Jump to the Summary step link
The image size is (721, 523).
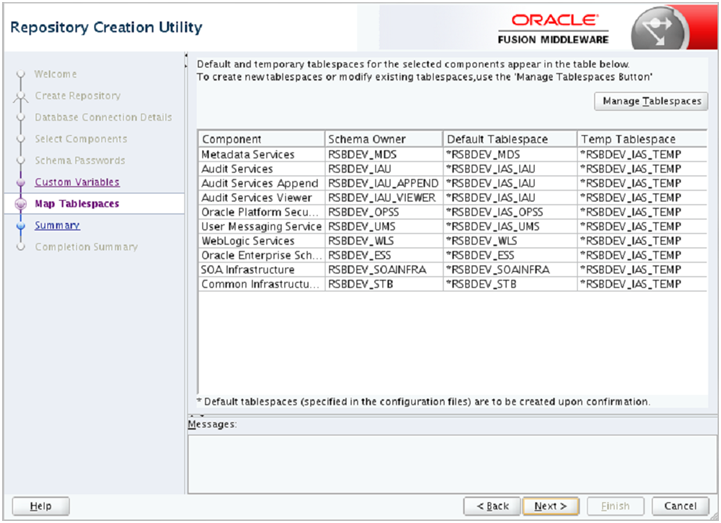[57, 225]
